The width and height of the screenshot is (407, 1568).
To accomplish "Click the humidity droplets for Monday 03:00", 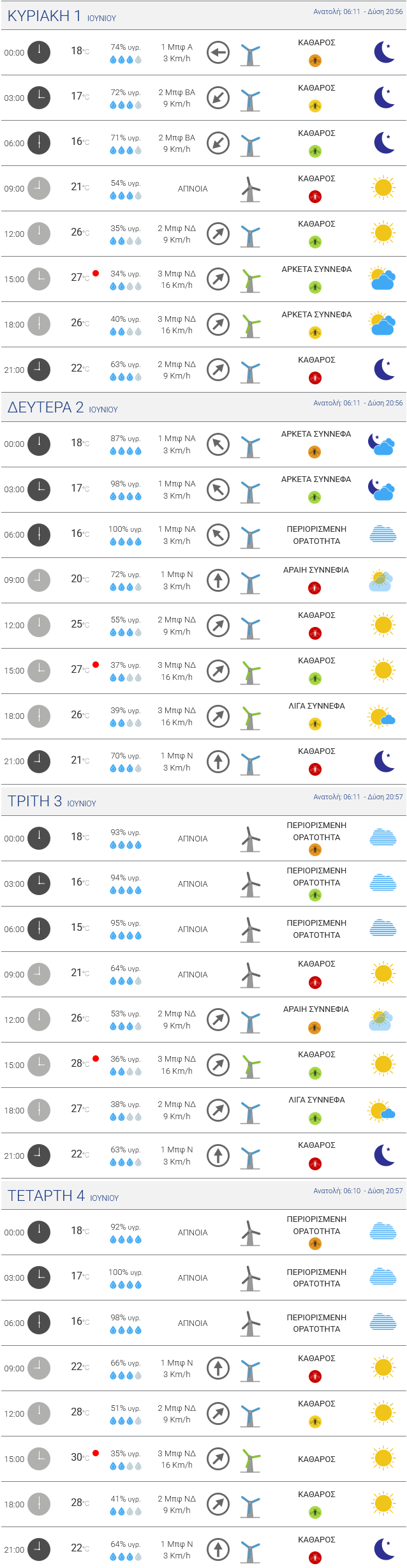I will tap(126, 496).
